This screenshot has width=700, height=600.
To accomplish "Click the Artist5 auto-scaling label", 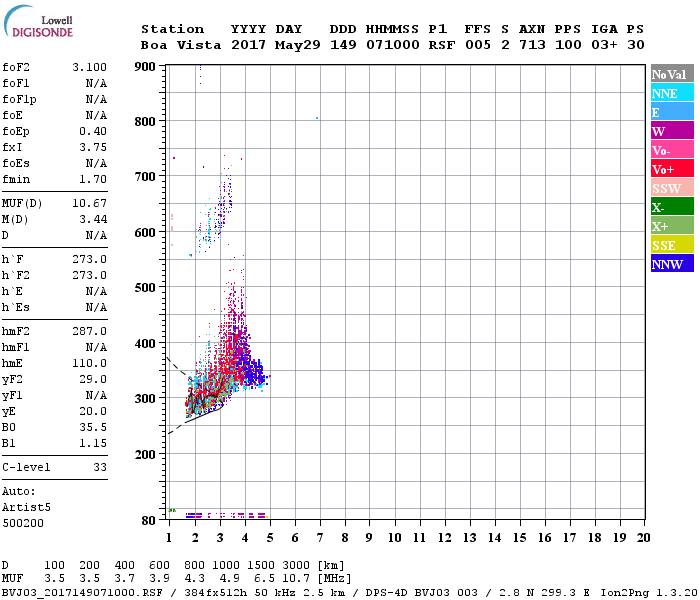I will coord(26,508).
